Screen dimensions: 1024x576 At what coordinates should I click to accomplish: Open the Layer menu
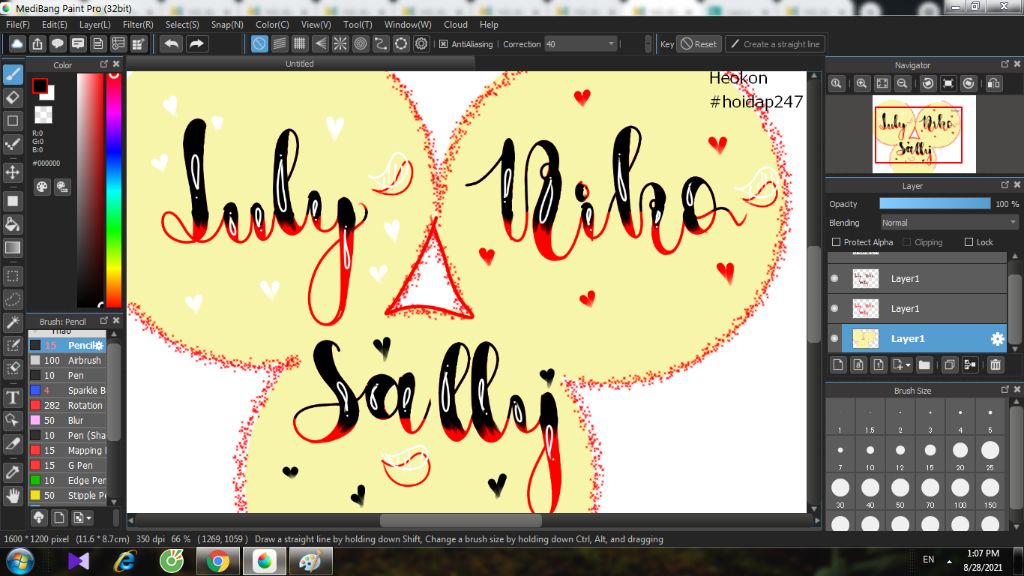point(95,25)
